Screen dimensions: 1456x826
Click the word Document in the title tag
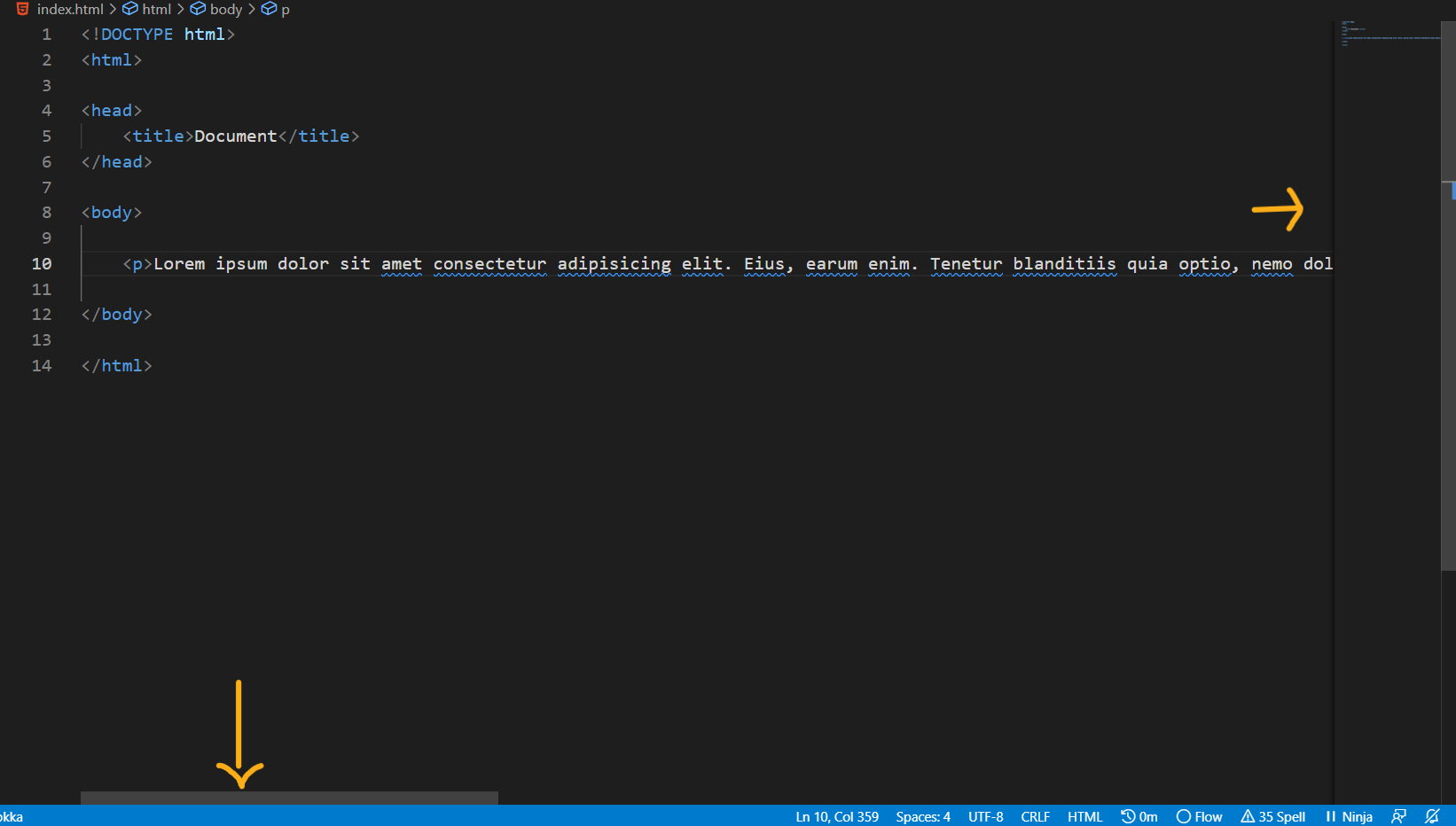[x=236, y=136]
